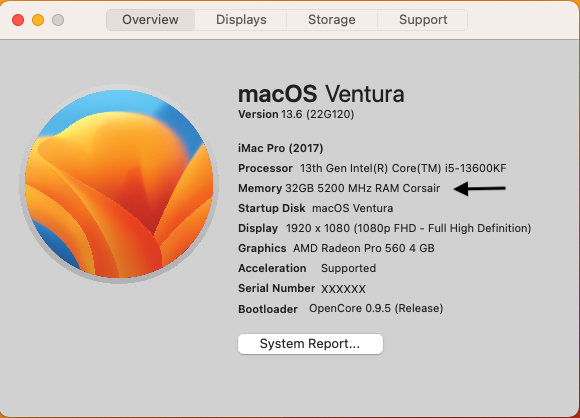
Task: Open the Displays tab
Action: tap(241, 20)
